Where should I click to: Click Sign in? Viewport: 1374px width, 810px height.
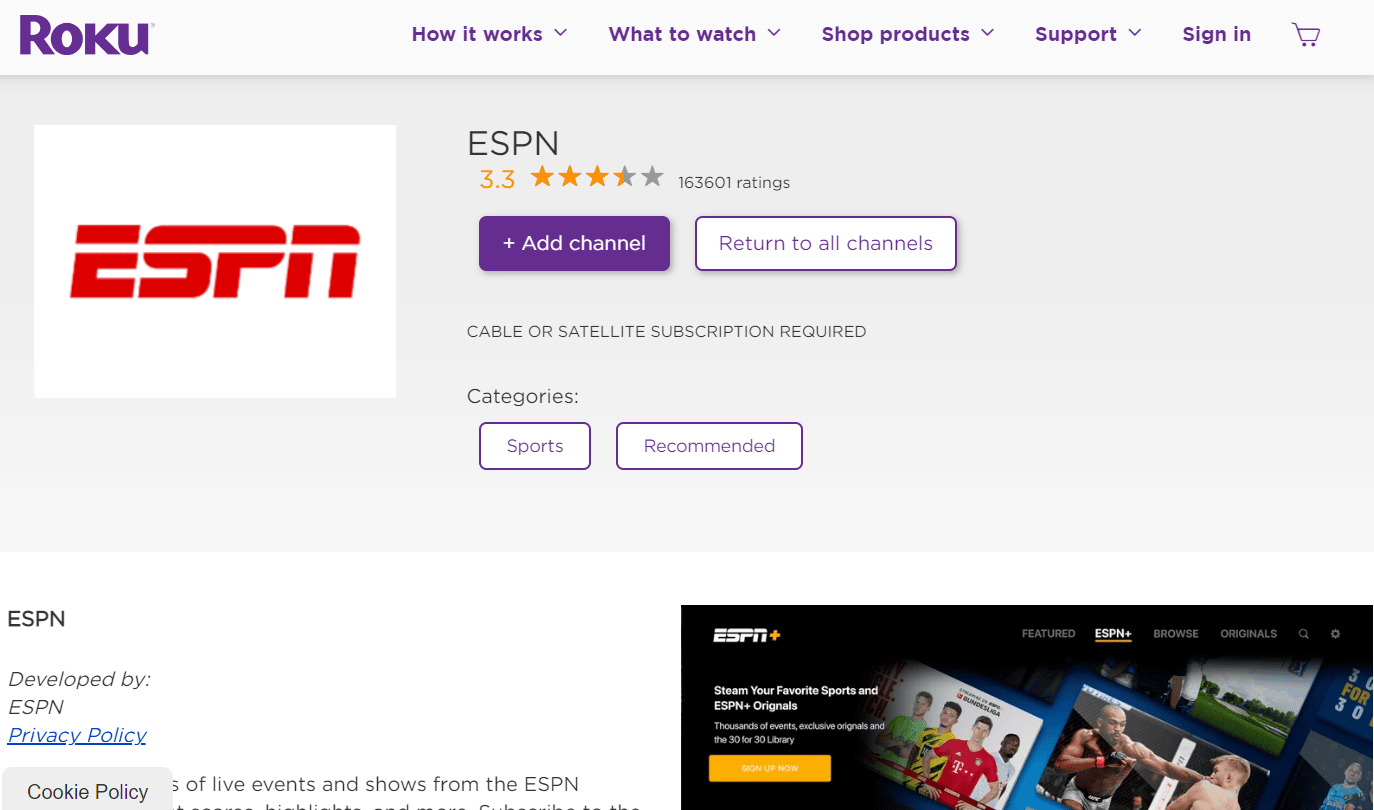tap(1216, 34)
